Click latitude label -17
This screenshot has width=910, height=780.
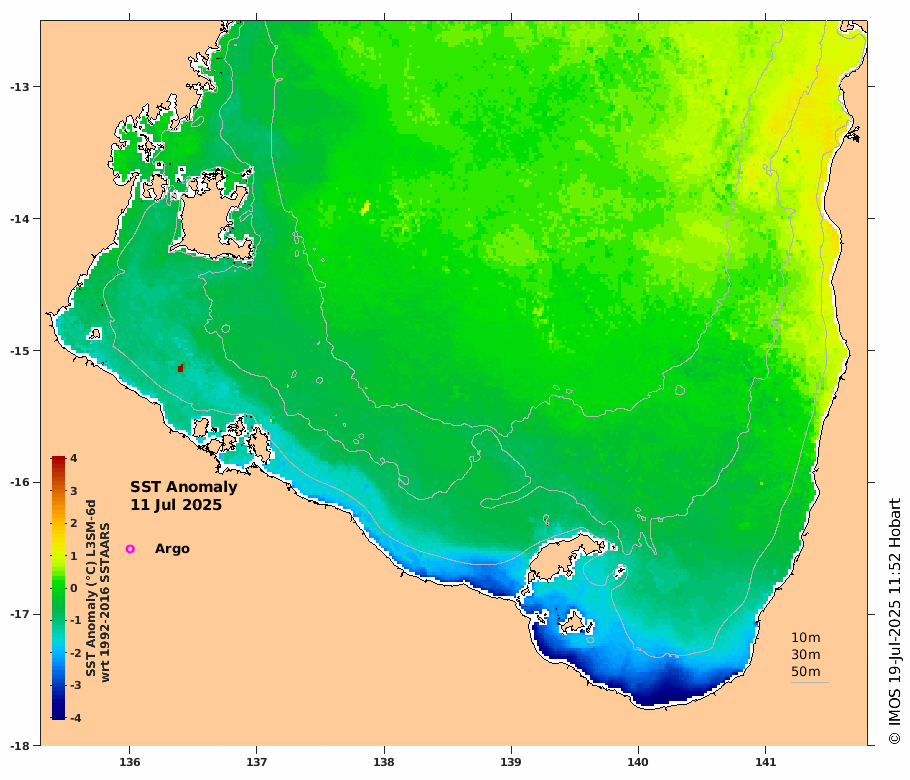pyautogui.click(x=19, y=614)
